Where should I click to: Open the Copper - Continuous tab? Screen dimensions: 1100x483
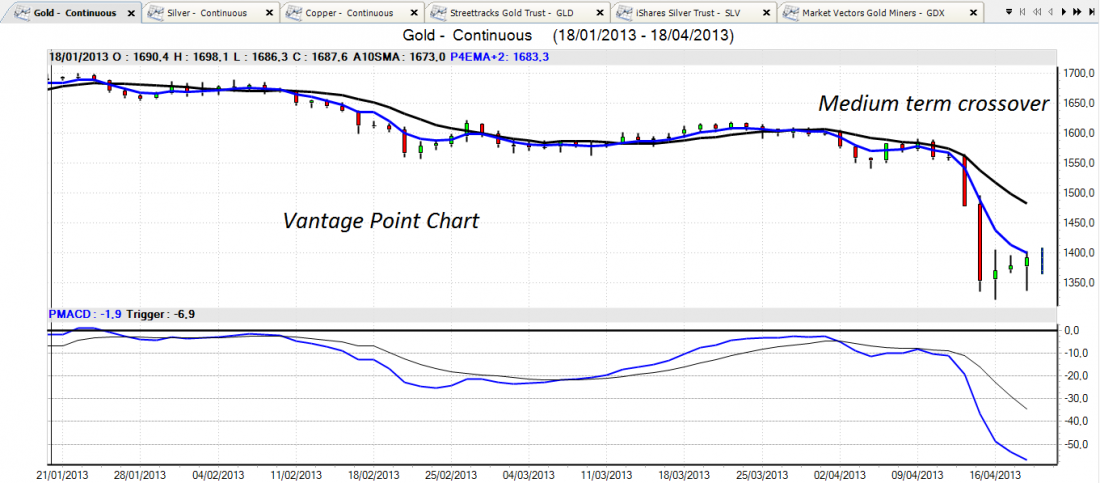[343, 14]
